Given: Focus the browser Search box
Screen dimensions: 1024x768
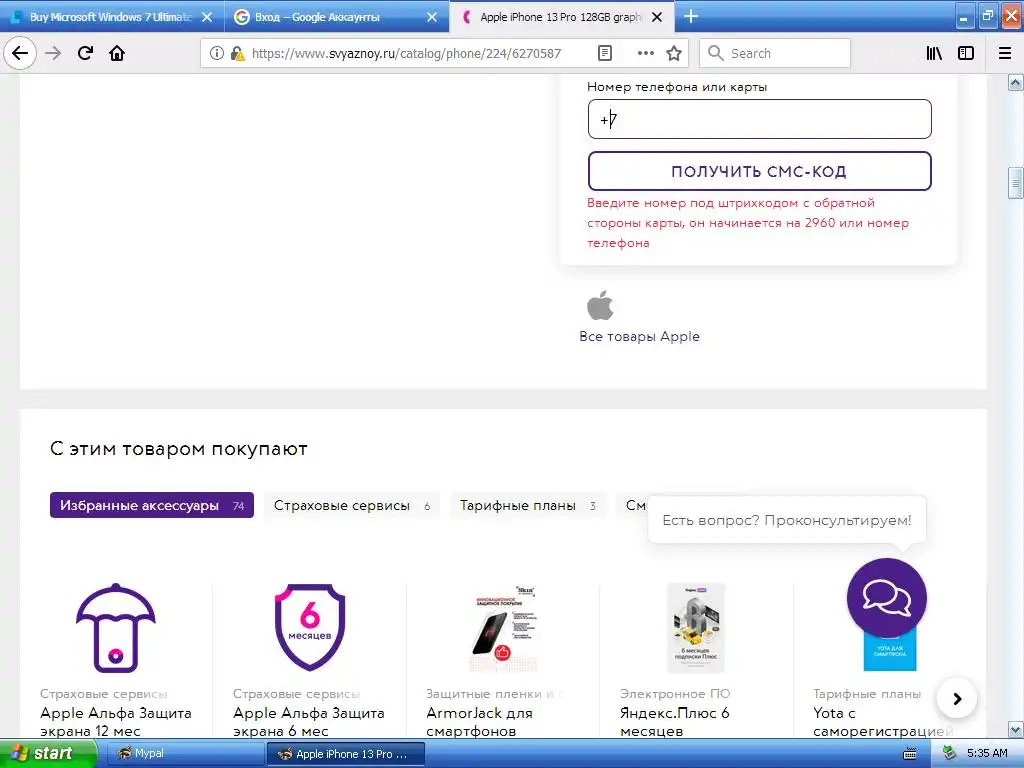Looking at the screenshot, I should (x=775, y=53).
